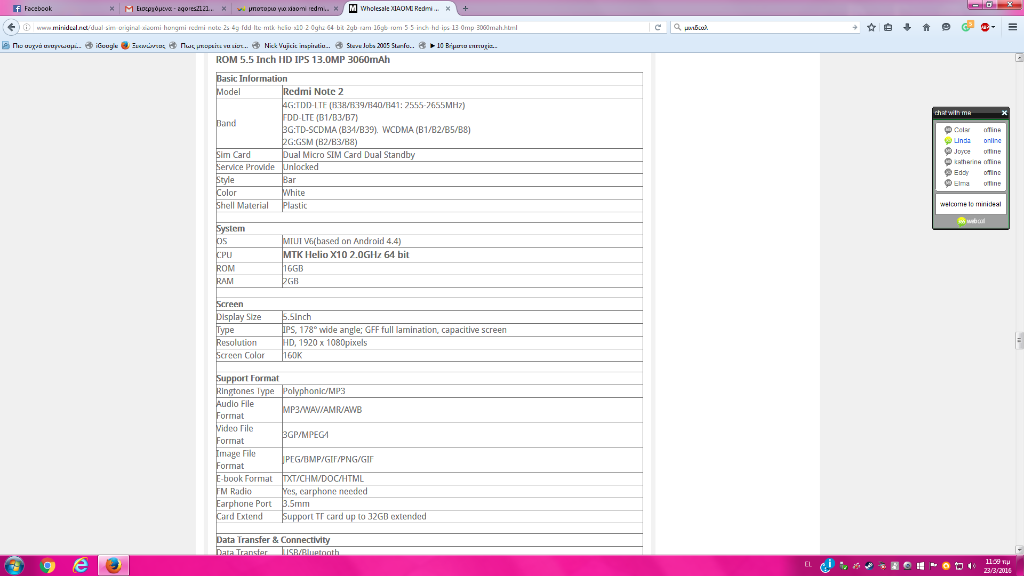Click the blue info balloon tray icon
Screen dimensions: 1024x576
(x=827, y=565)
